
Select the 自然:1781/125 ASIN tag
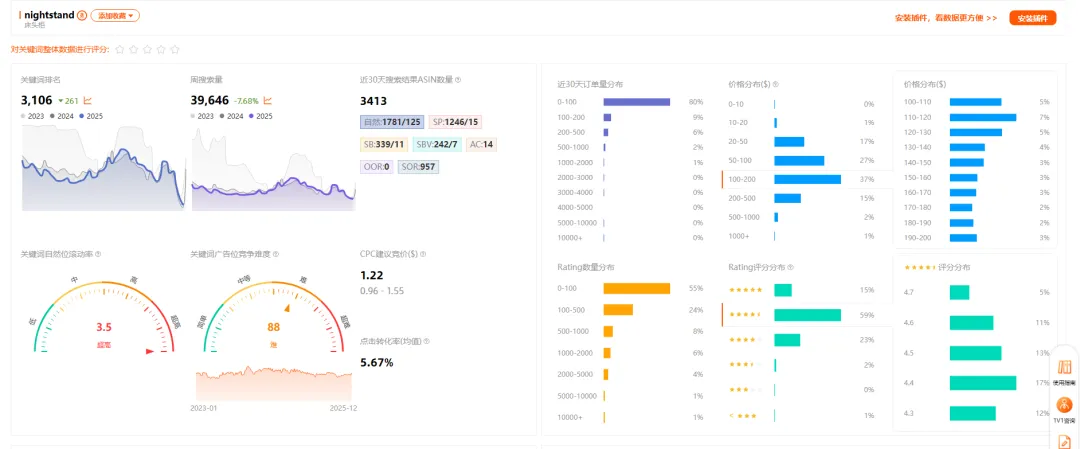(391, 122)
